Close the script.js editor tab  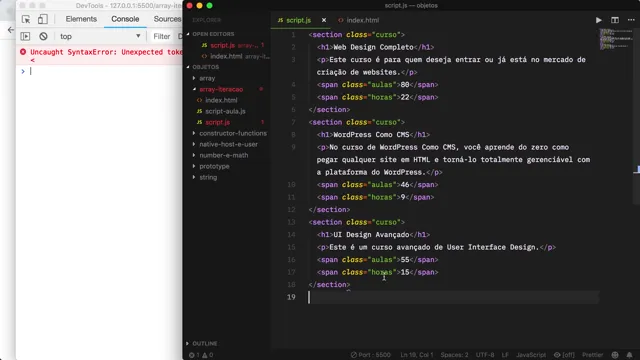(x=324, y=20)
